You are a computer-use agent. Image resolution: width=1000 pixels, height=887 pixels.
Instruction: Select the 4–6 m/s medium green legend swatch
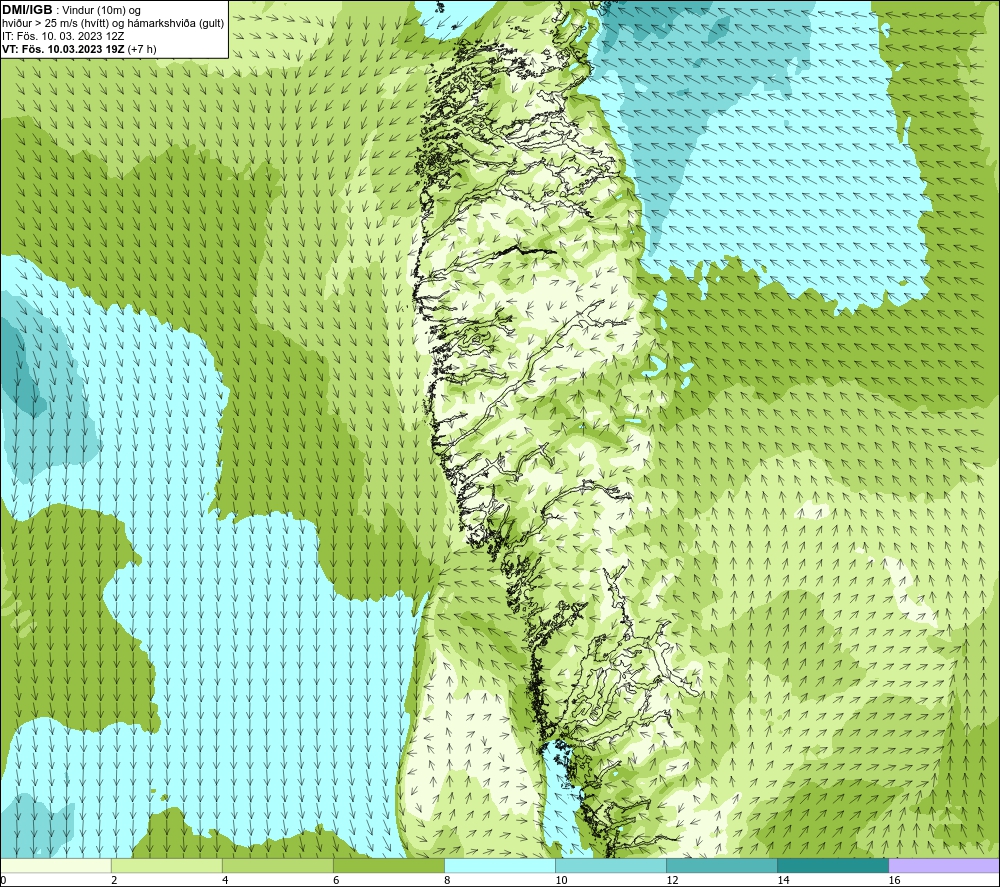click(x=278, y=865)
